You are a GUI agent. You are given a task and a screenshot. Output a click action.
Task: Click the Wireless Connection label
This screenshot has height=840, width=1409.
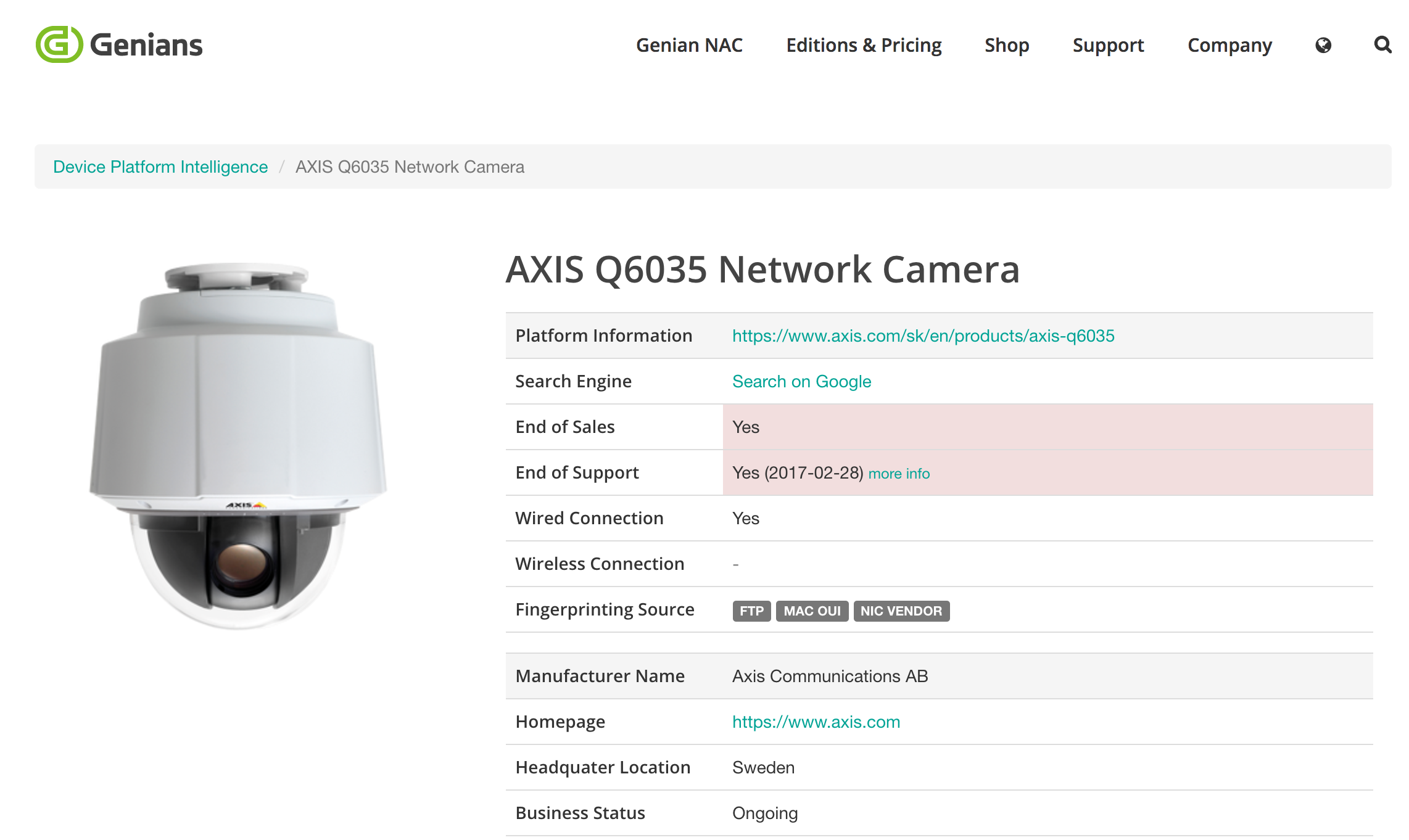pos(600,564)
